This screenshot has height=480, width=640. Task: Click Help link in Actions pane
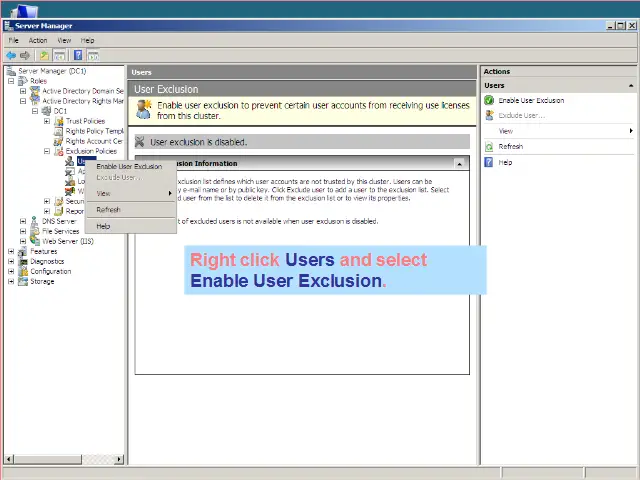(505, 162)
